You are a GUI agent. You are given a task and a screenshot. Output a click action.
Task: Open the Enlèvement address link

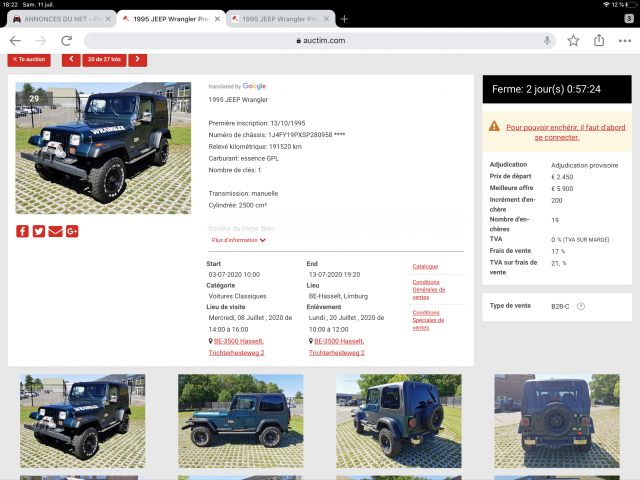[x=336, y=347]
